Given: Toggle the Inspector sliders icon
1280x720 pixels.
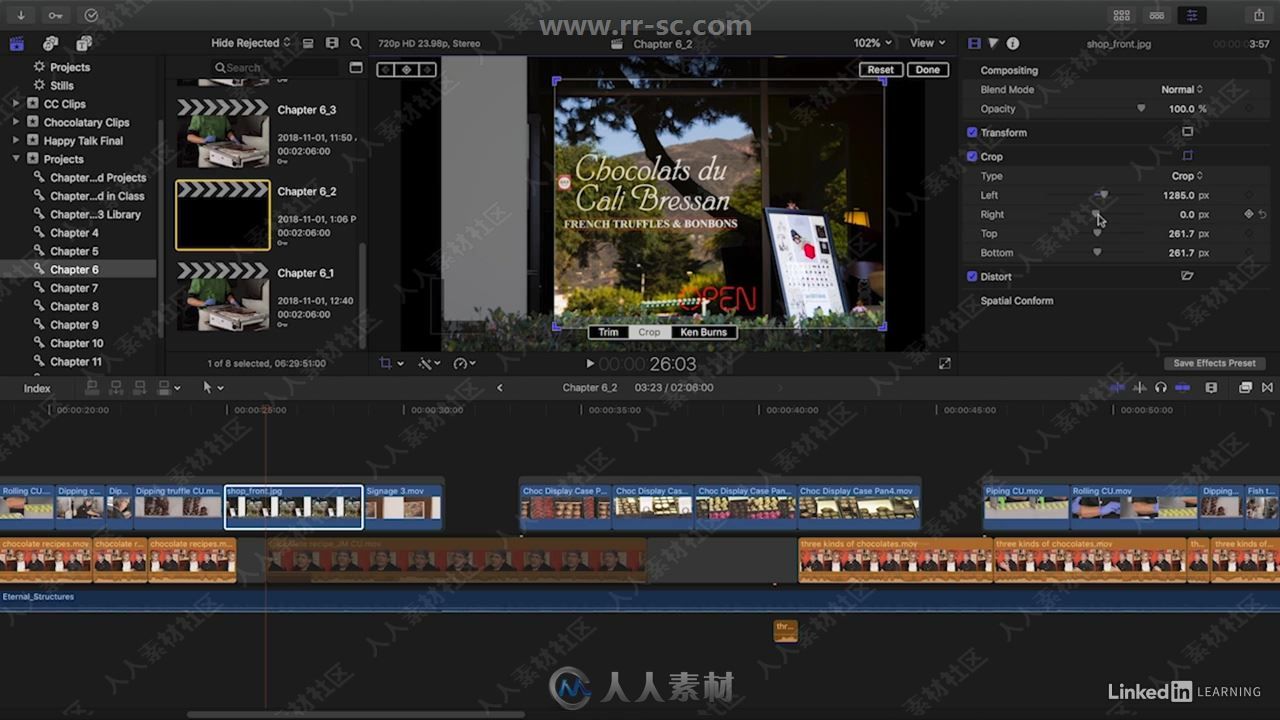Looking at the screenshot, I should (1192, 15).
